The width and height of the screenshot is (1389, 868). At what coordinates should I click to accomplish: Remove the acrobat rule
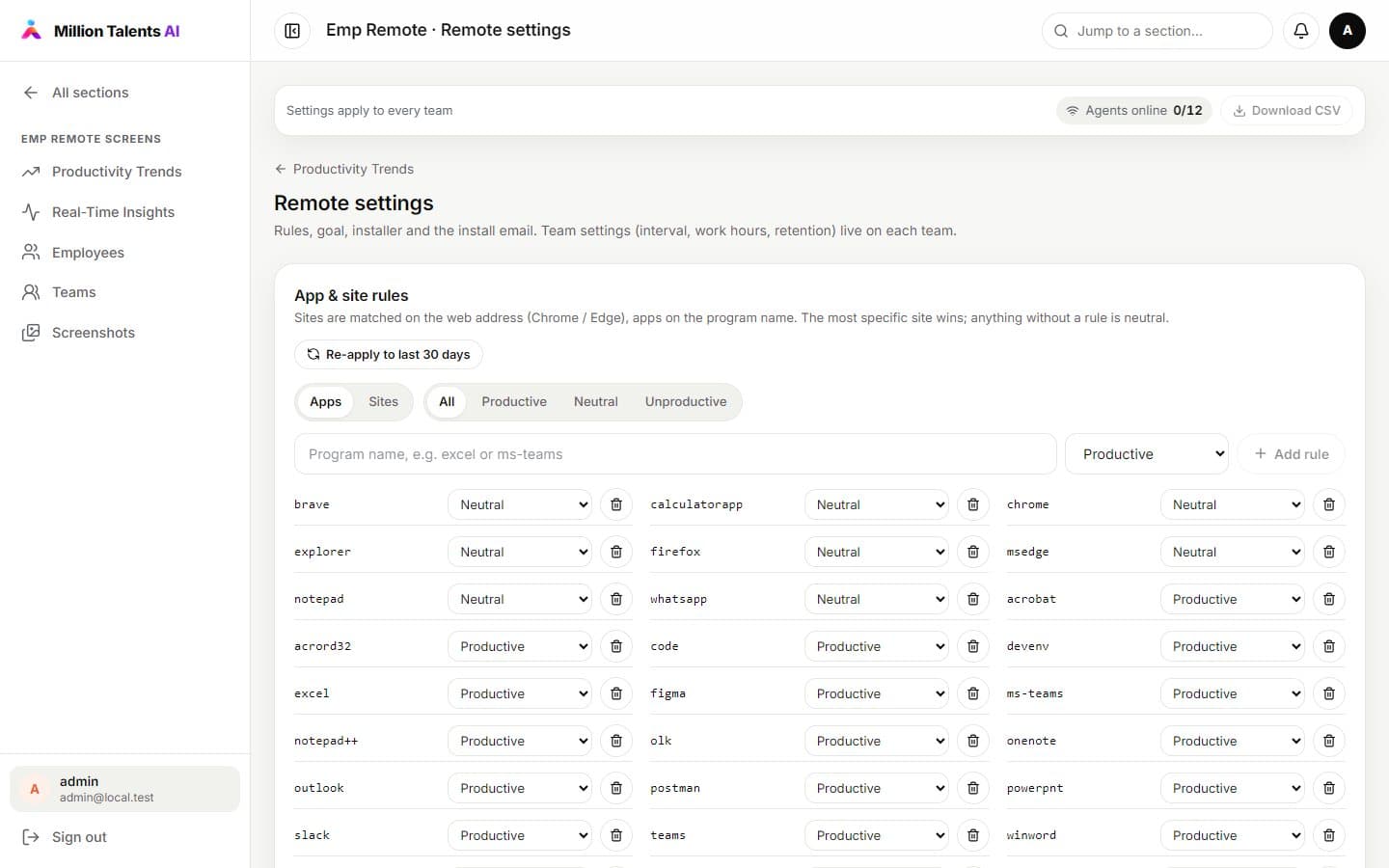(1328, 599)
